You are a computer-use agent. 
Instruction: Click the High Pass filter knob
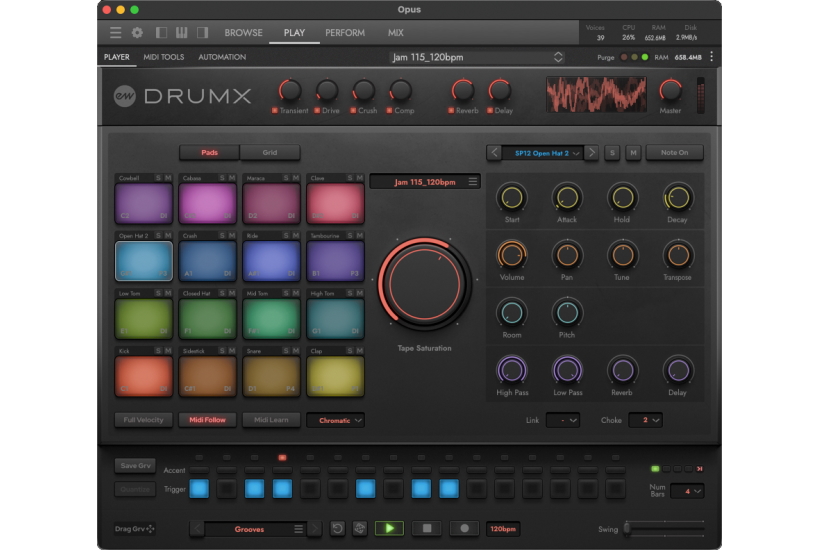512,370
